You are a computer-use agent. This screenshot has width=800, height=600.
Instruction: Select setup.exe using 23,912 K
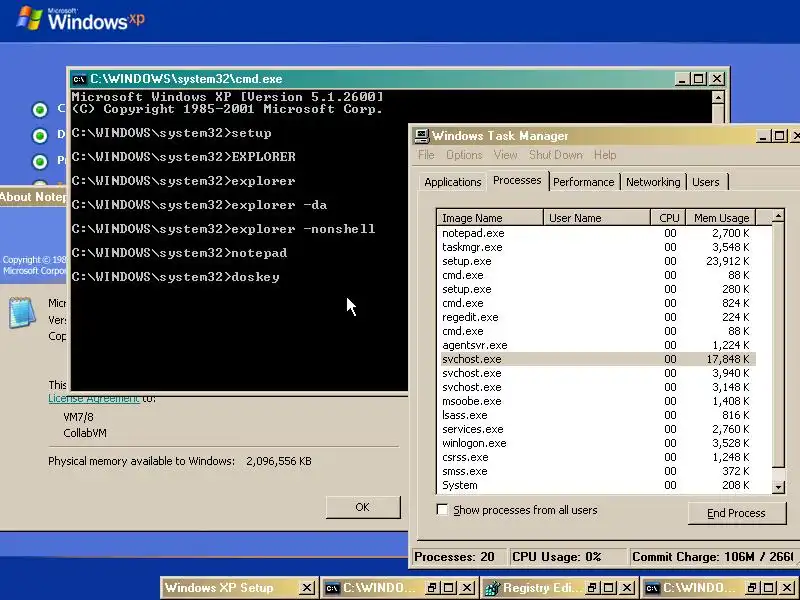[x=596, y=261]
